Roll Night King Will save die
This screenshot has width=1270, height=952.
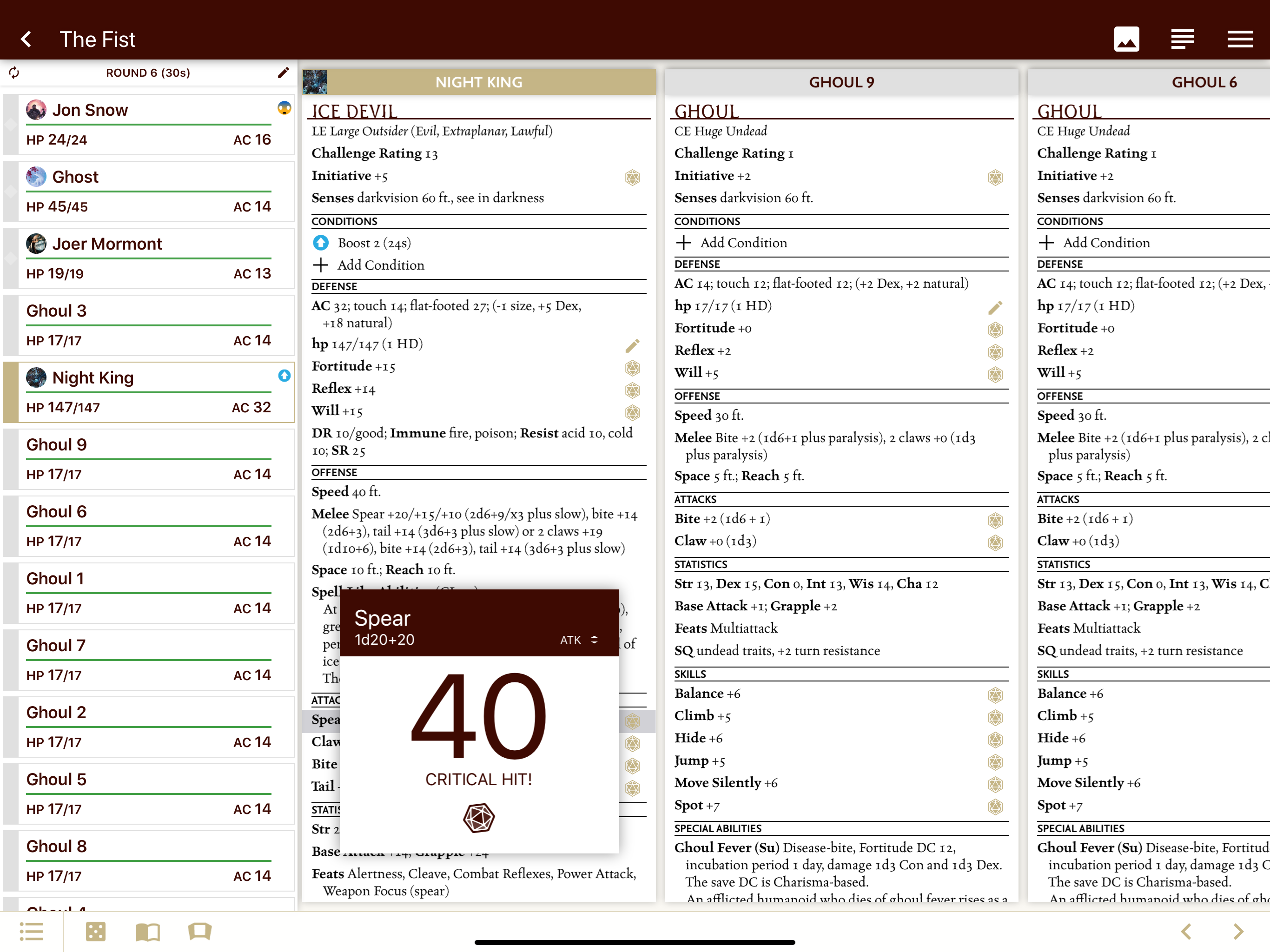(x=632, y=412)
